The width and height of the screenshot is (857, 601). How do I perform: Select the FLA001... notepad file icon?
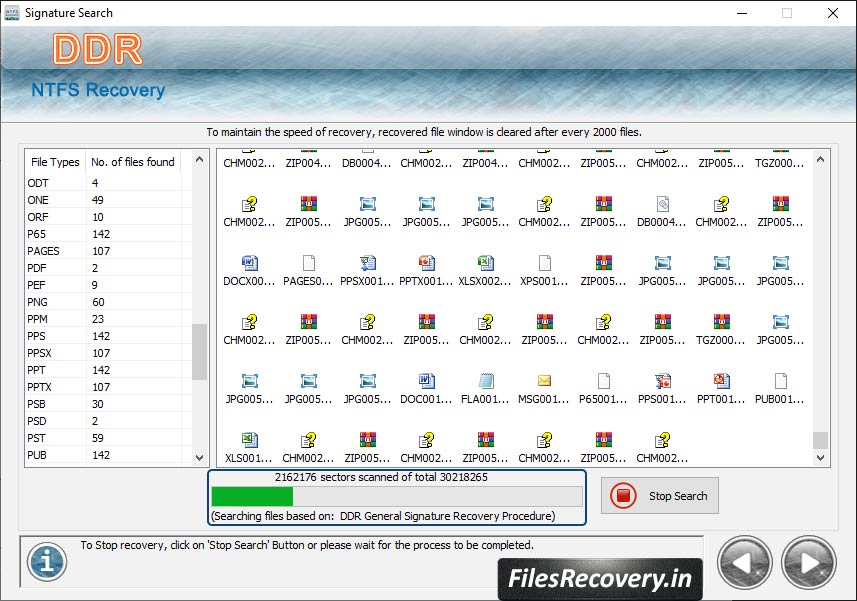pyautogui.click(x=485, y=381)
